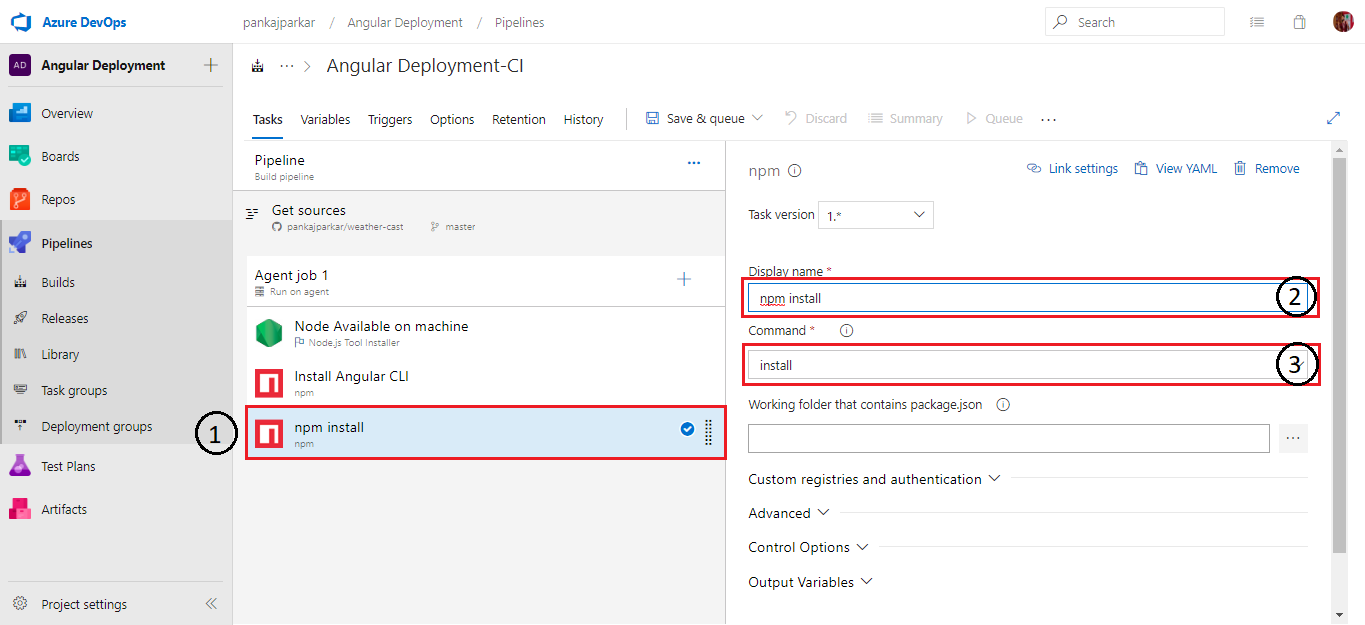Click the Remove button for the task
Image resolution: width=1365 pixels, height=625 pixels.
pyautogui.click(x=1266, y=169)
